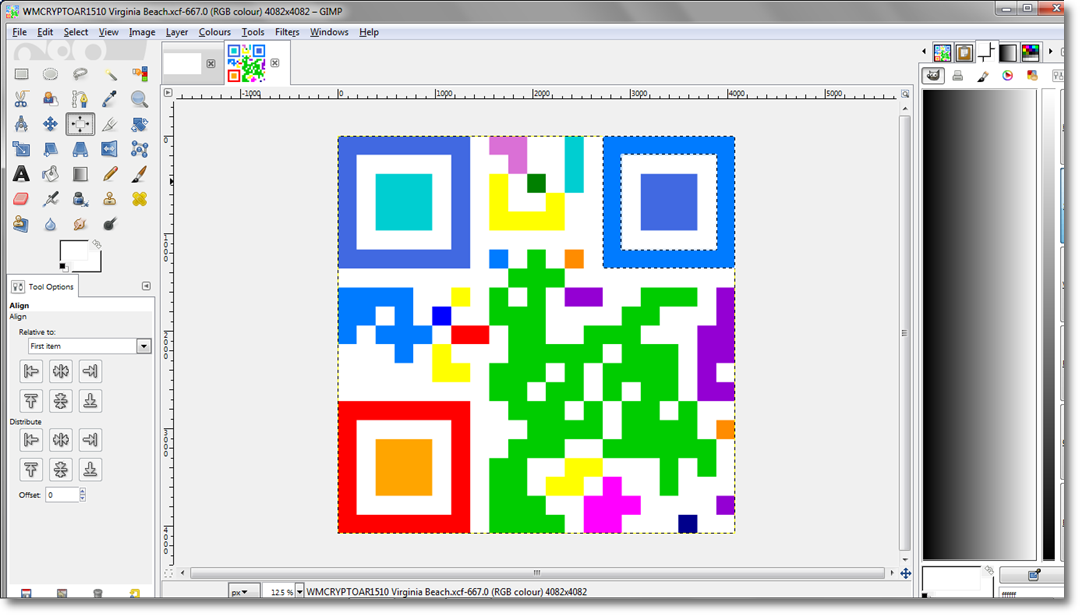The image size is (1080, 615).
Task: Select the Shear tool
Action: (50, 149)
